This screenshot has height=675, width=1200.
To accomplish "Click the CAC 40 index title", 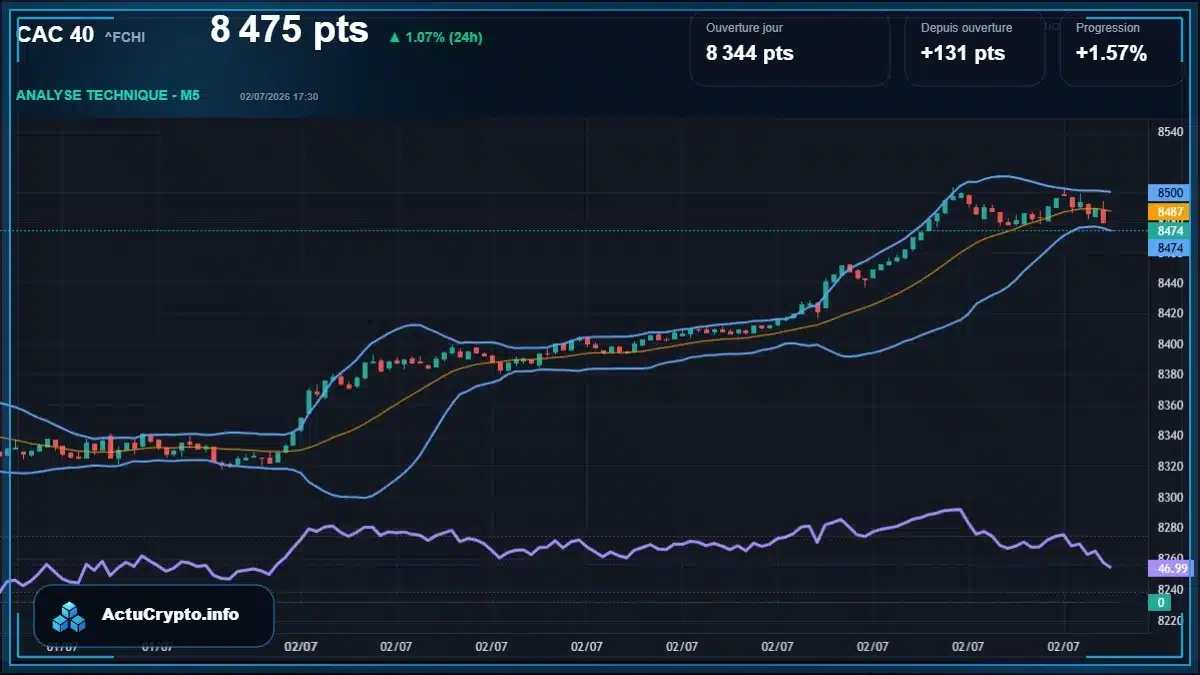I will [56, 34].
